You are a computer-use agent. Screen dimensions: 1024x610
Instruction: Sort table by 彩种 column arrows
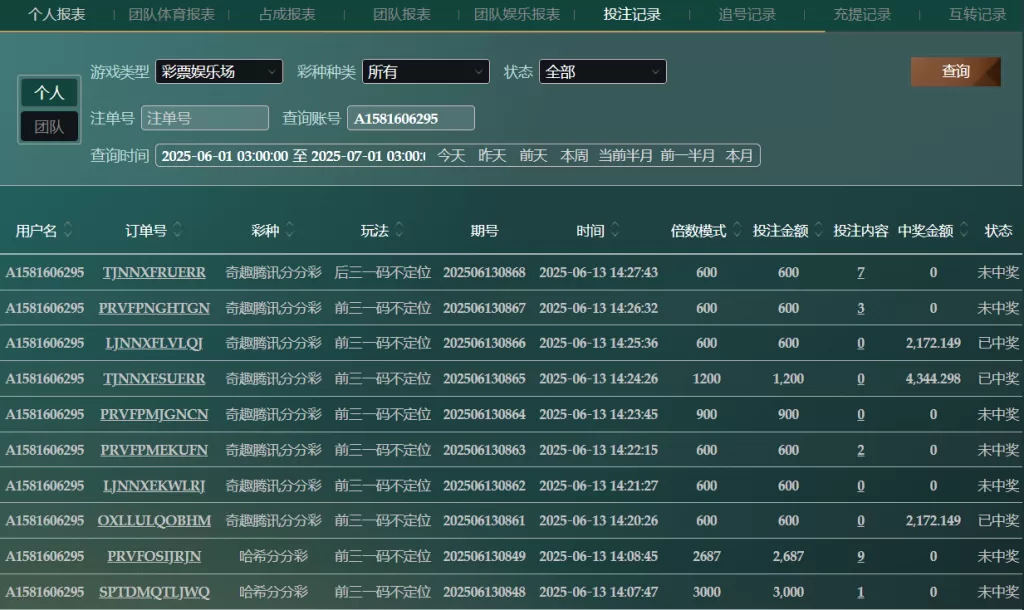click(290, 230)
